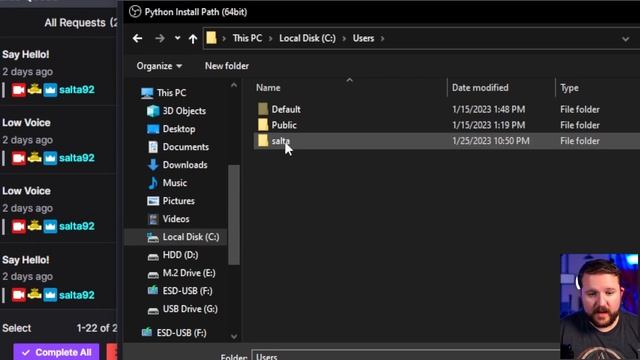This screenshot has width=640, height=360.
Task: Open Desktop in the navigation pane
Action: pyautogui.click(x=179, y=129)
